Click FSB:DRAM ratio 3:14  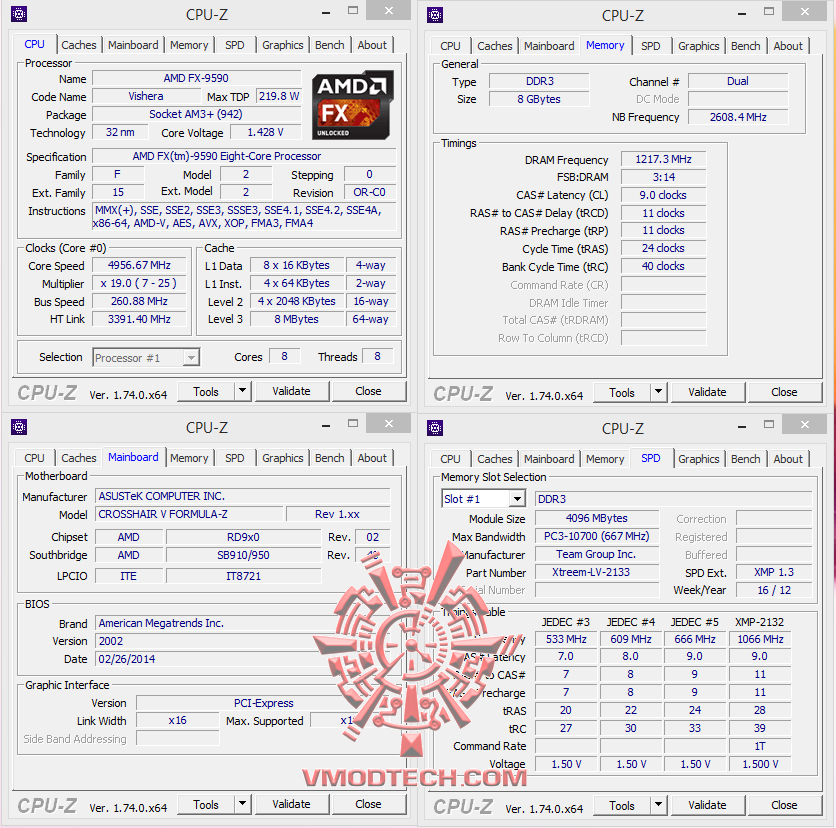[x=663, y=177]
